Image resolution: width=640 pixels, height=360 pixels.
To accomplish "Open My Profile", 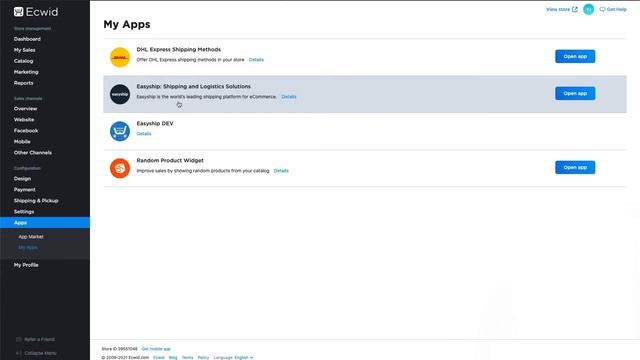I will click(26, 265).
